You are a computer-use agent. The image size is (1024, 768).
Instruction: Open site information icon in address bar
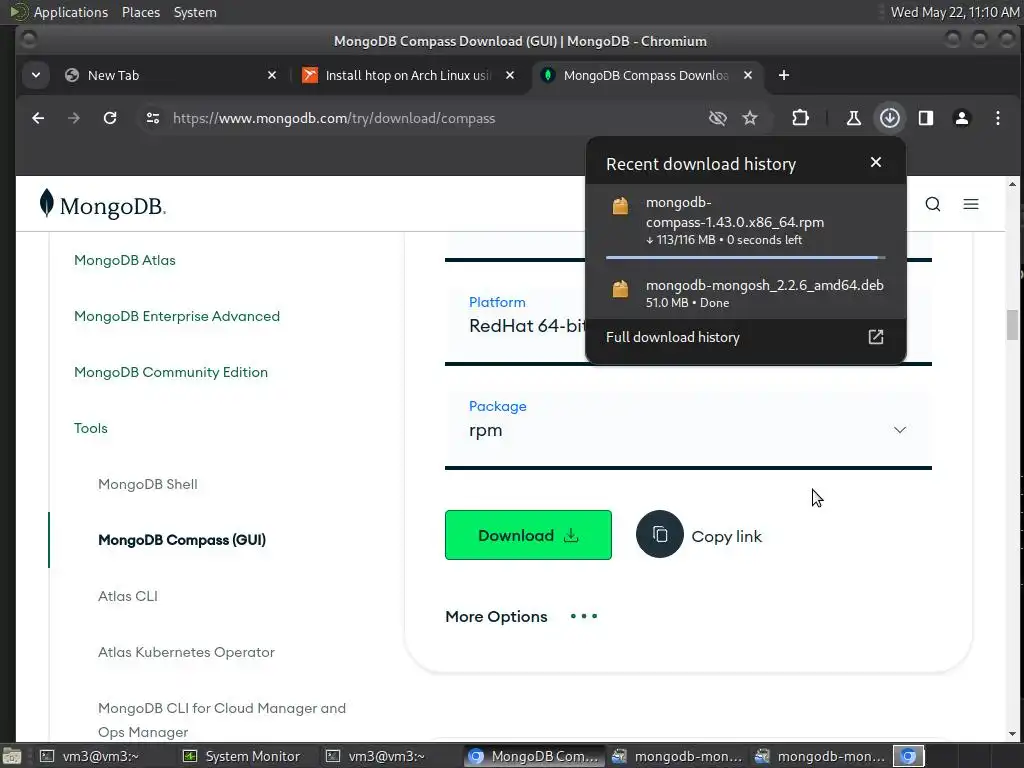[x=153, y=118]
